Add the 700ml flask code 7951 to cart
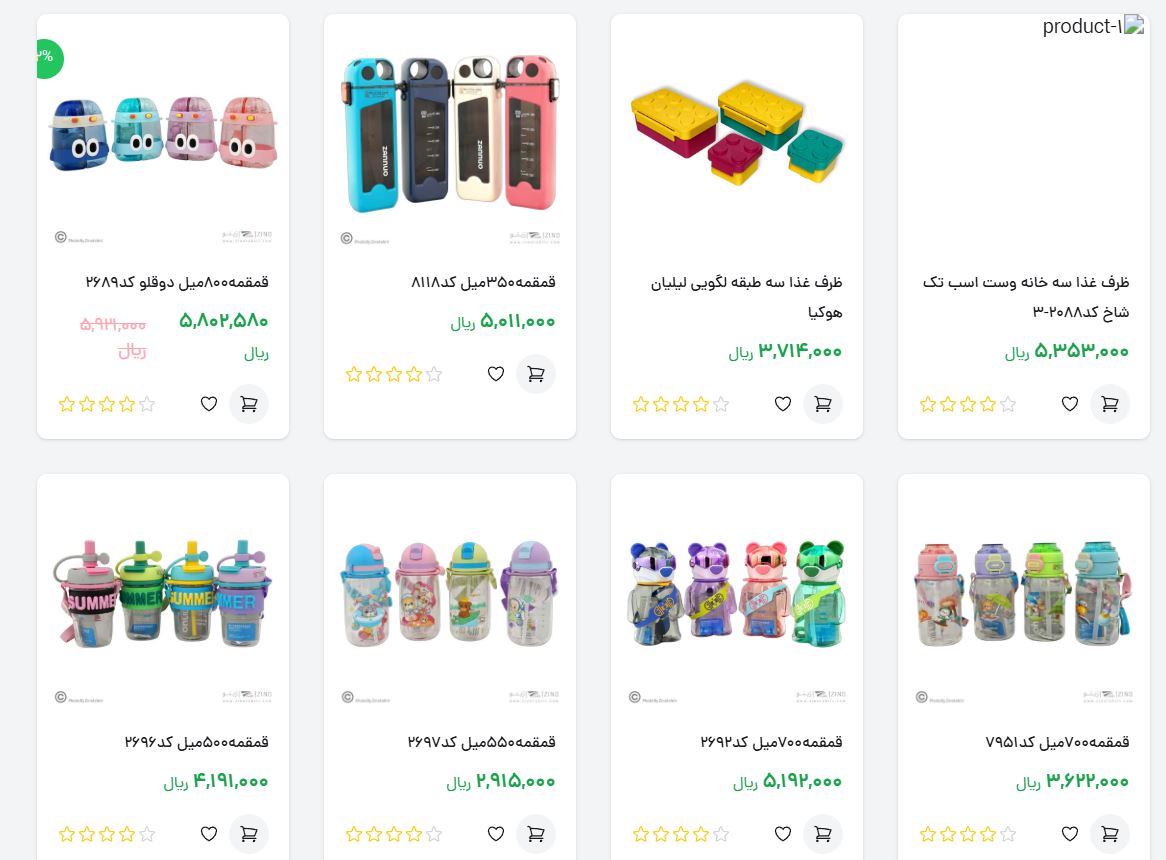The height and width of the screenshot is (860, 1166). click(x=1109, y=834)
